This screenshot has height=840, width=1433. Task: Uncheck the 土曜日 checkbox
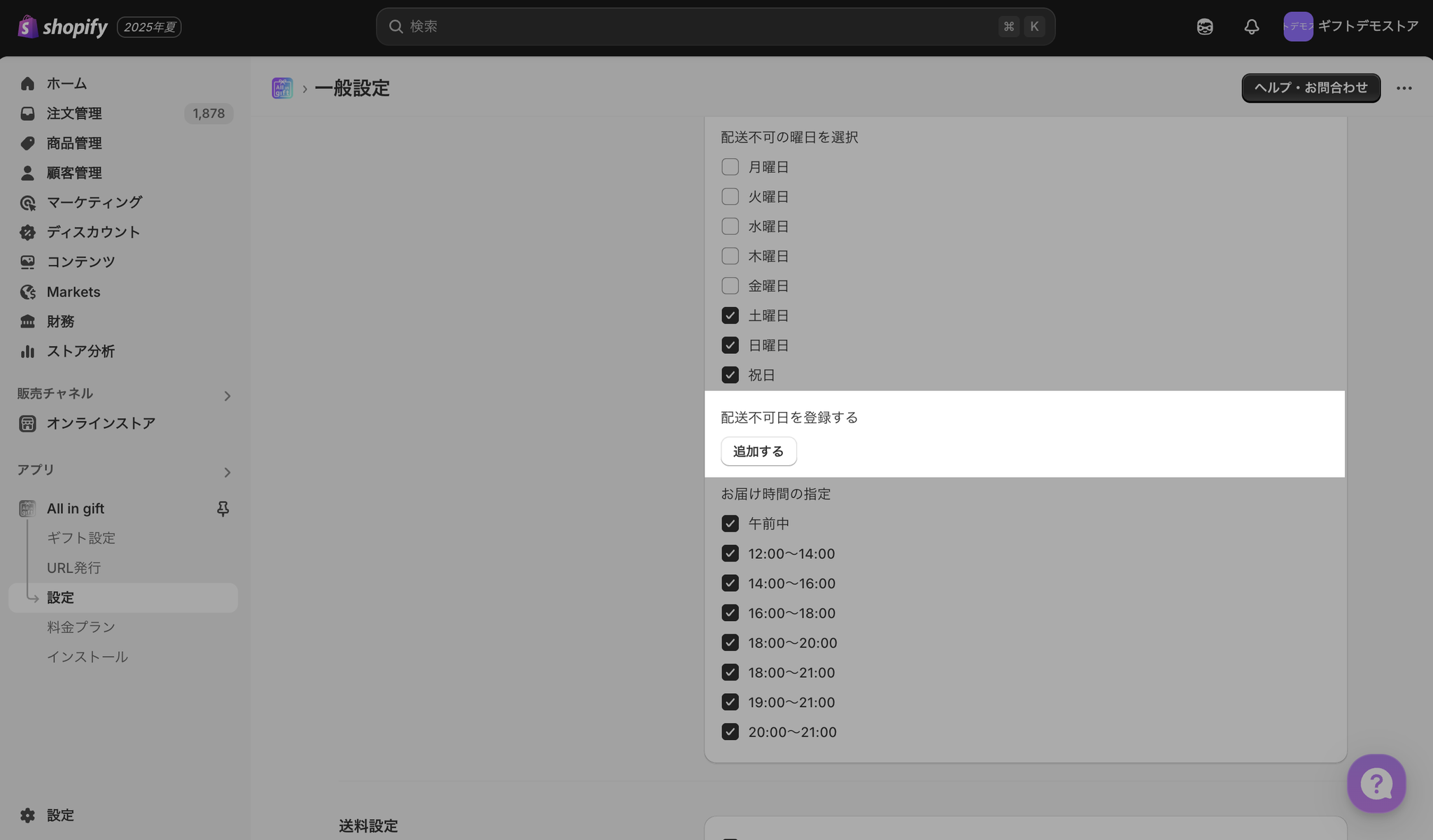730,315
